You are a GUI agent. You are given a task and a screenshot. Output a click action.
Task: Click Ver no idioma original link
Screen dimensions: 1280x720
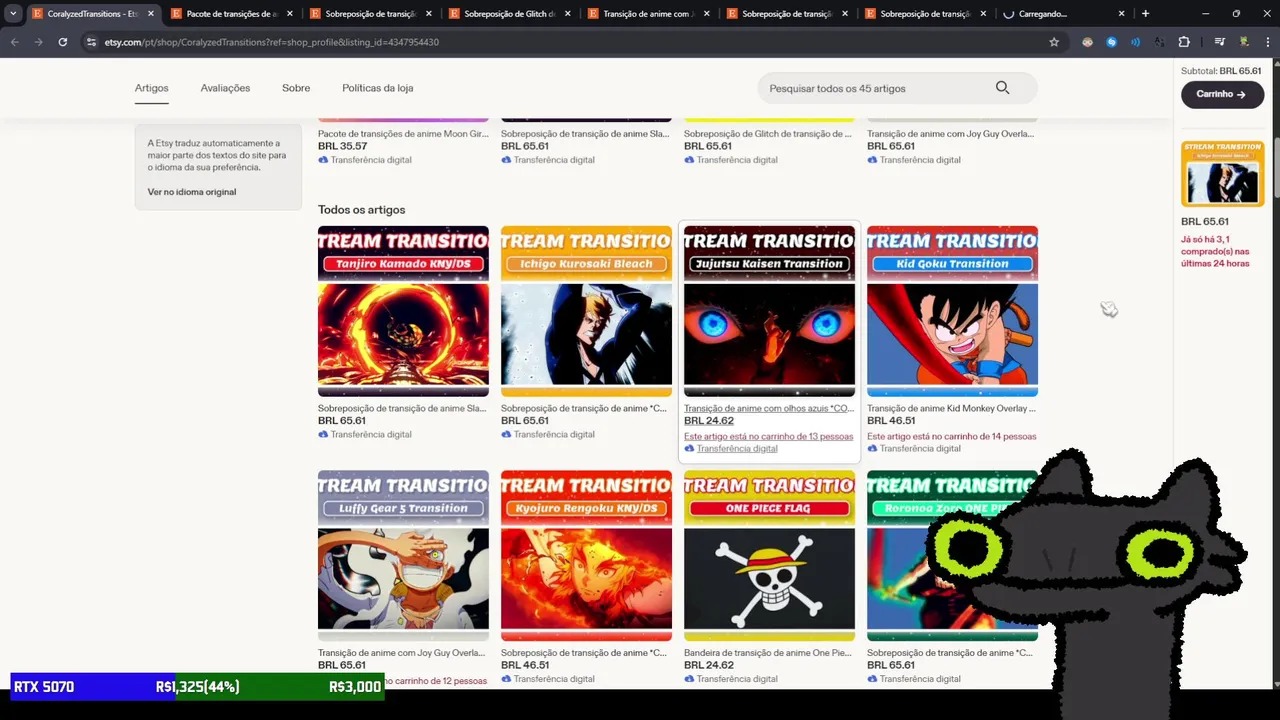tap(192, 192)
